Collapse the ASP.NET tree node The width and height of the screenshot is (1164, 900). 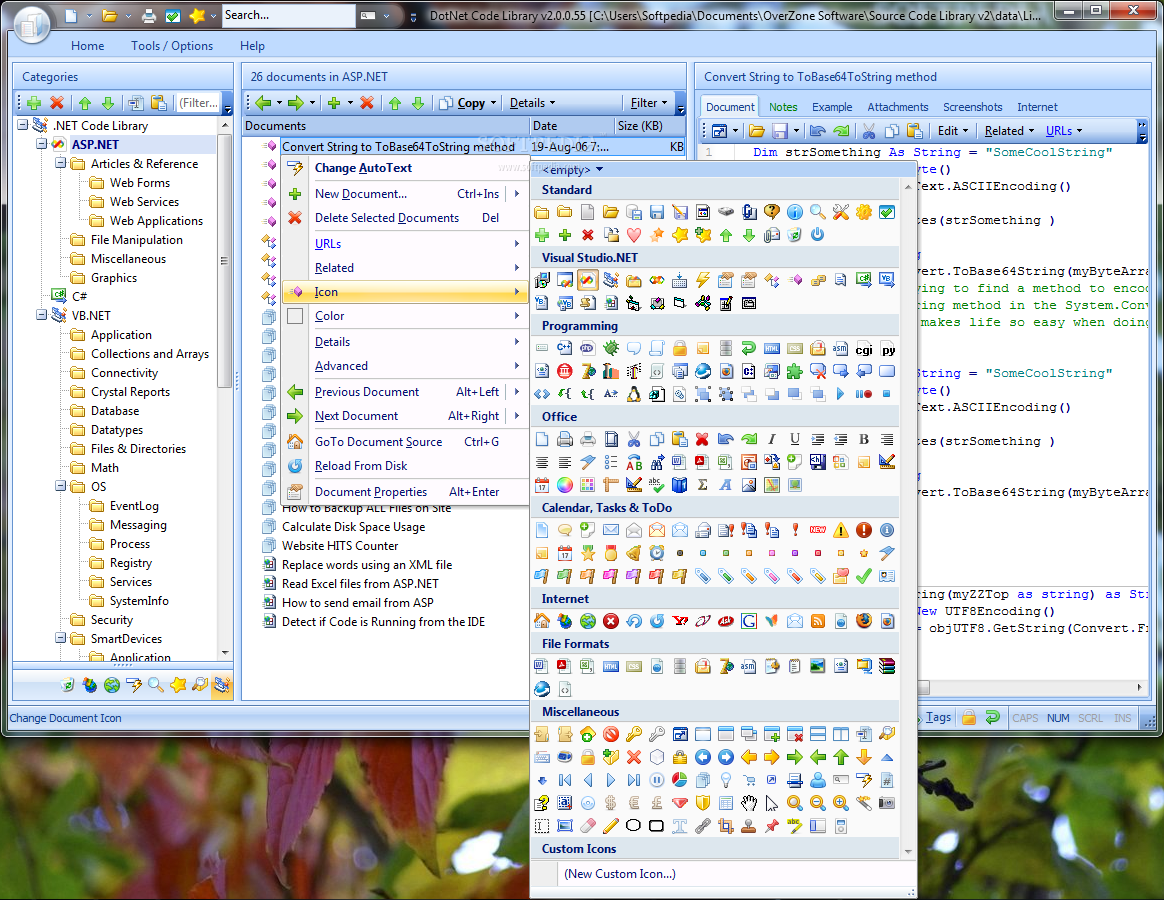pyautogui.click(x=42, y=144)
